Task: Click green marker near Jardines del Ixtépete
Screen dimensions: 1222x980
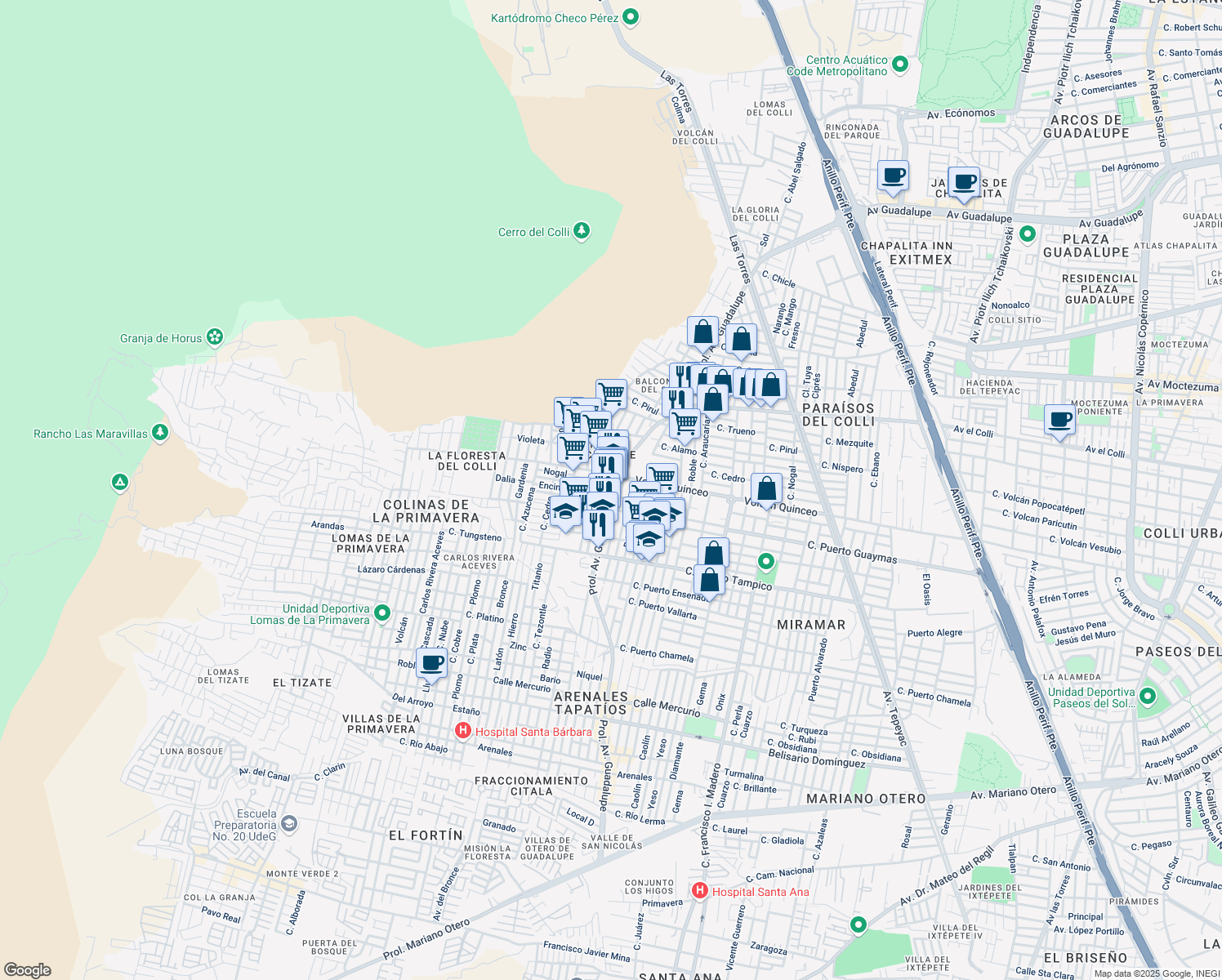Action: point(858,924)
